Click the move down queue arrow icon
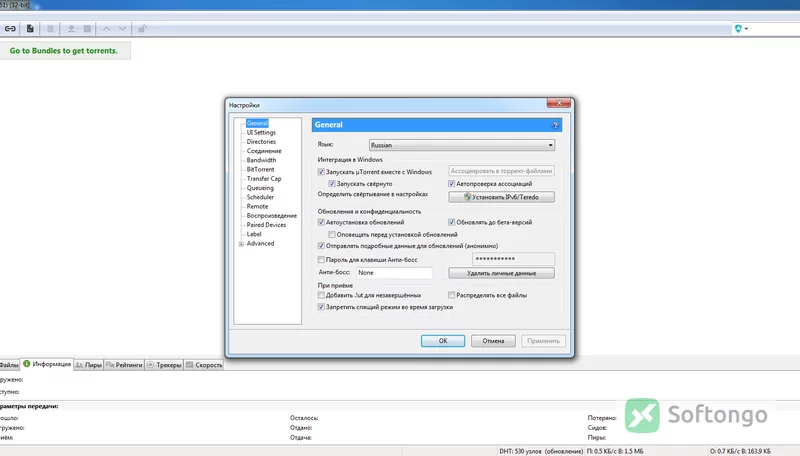This screenshot has height=456, width=800. (122, 29)
